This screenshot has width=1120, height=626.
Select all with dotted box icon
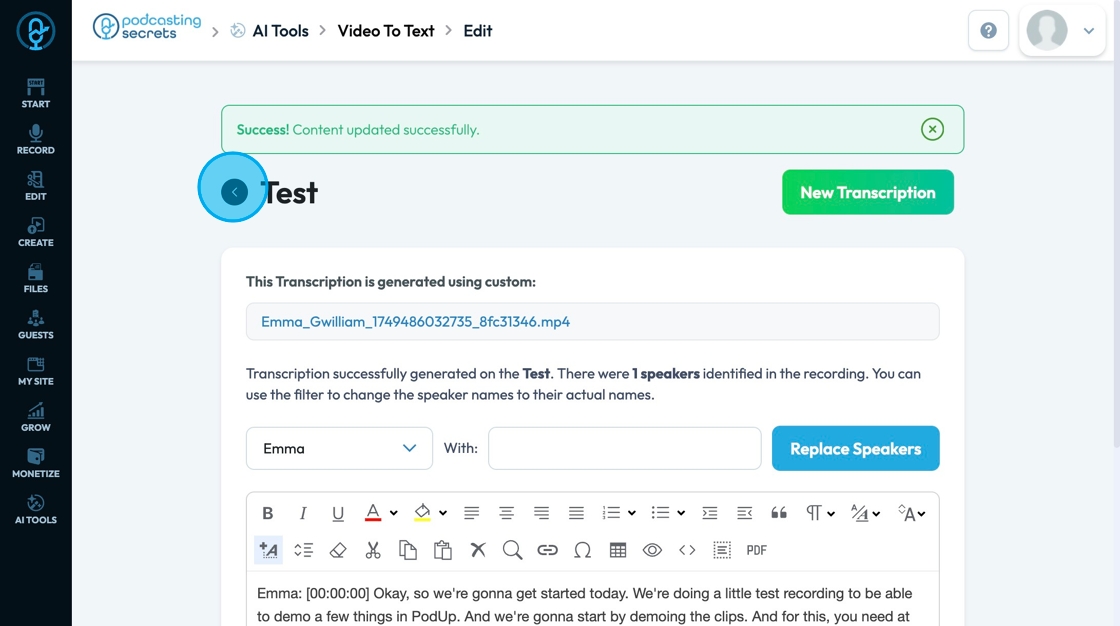tap(721, 550)
